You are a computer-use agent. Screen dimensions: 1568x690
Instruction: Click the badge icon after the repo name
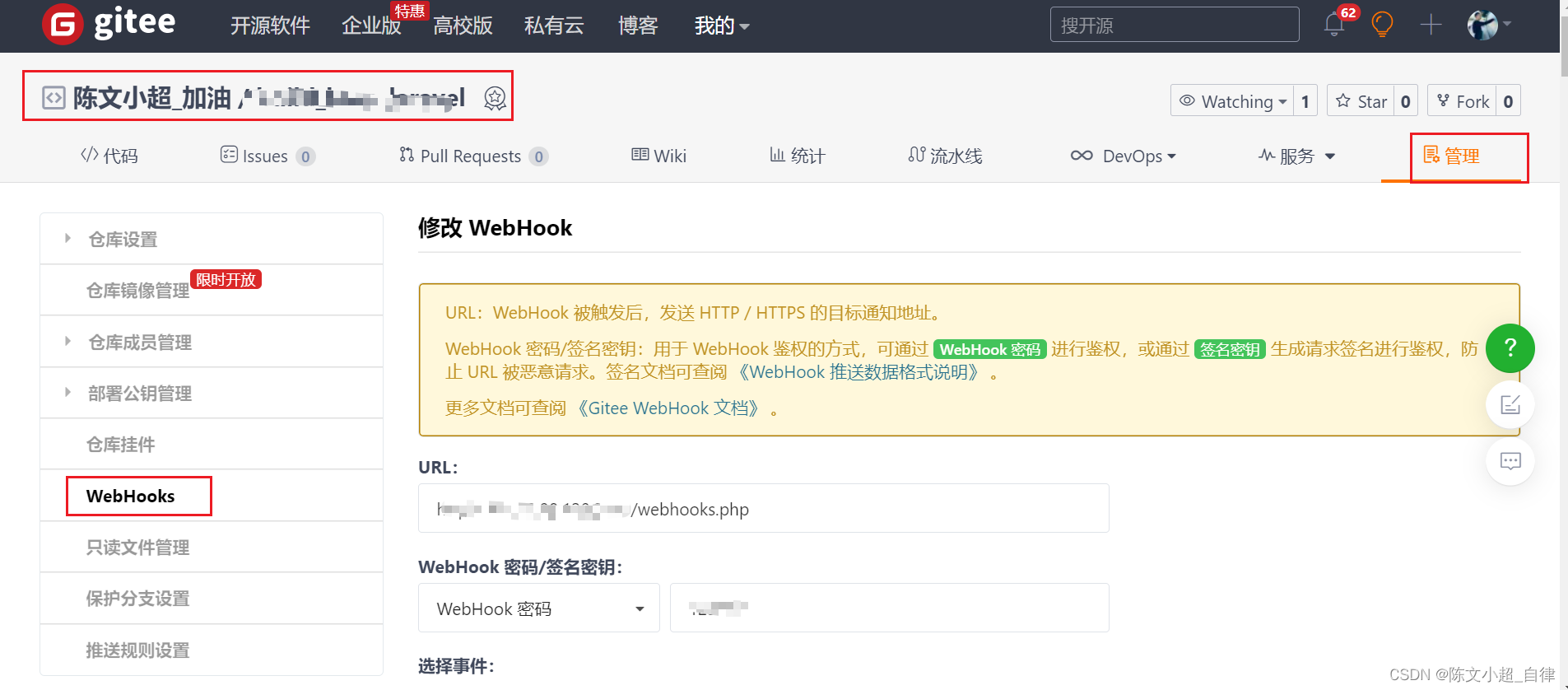[495, 98]
